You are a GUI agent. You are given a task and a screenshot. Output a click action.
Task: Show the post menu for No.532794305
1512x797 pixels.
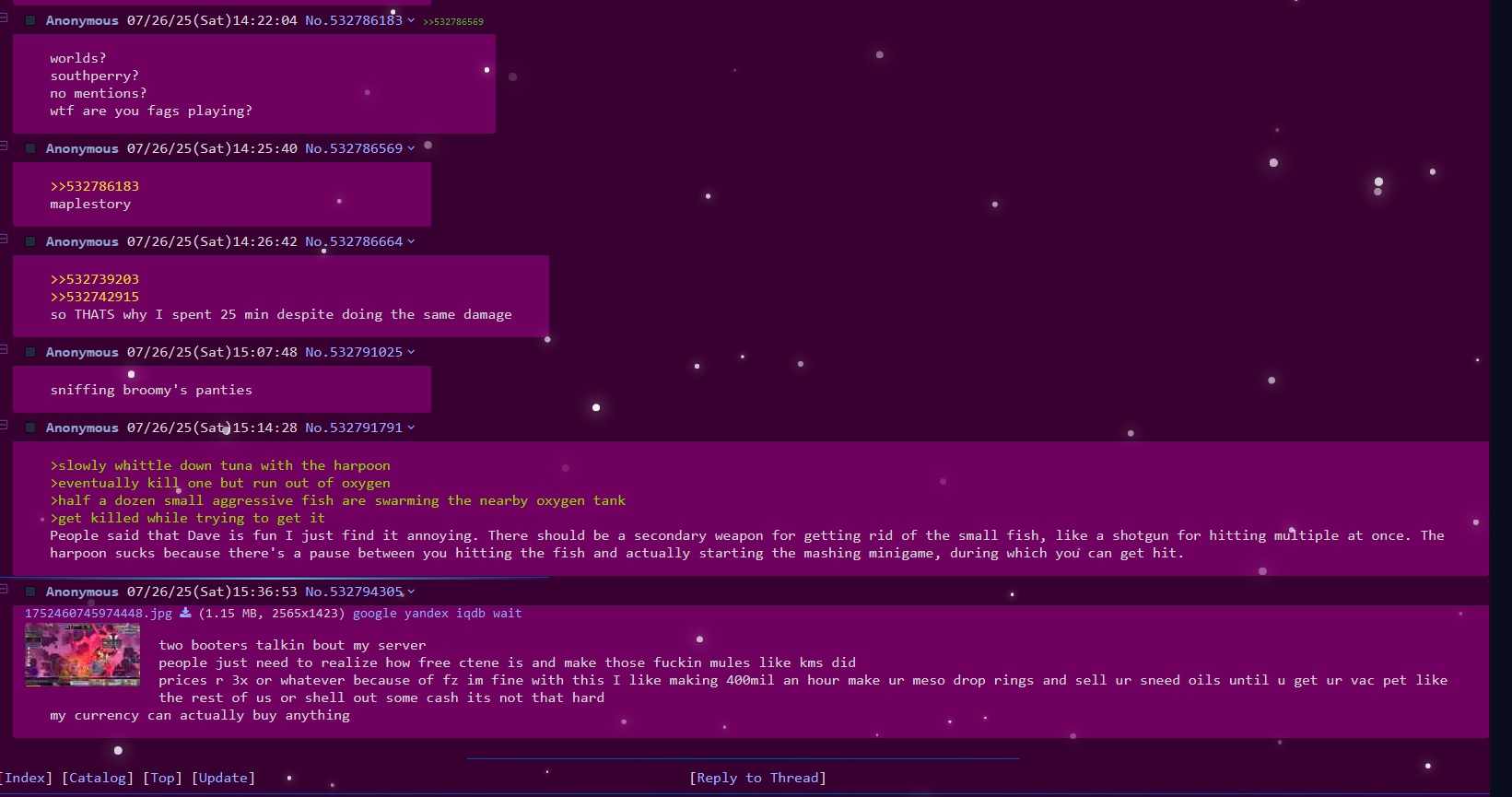[411, 592]
